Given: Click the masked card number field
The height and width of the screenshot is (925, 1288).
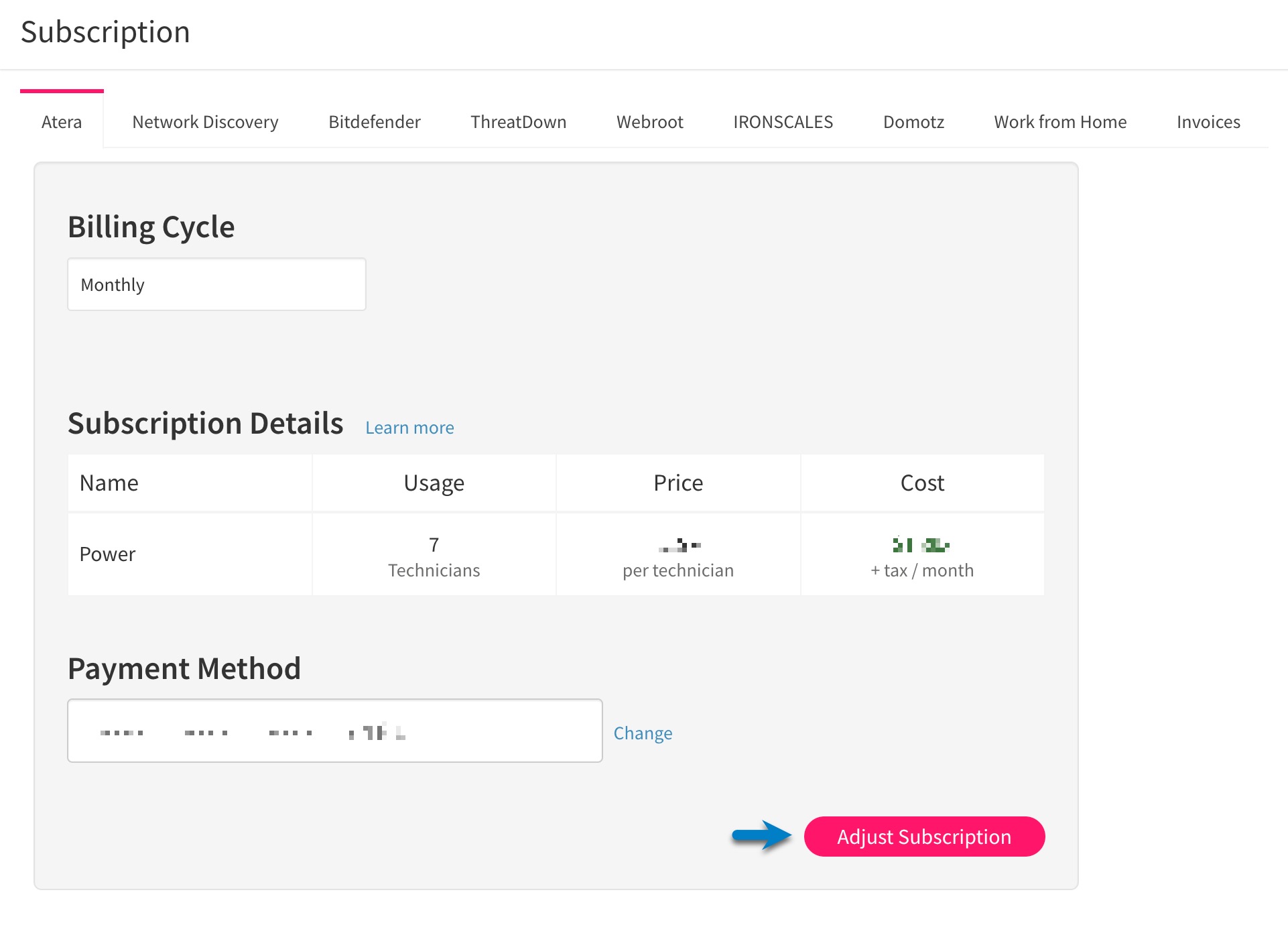Looking at the screenshot, I should point(335,731).
